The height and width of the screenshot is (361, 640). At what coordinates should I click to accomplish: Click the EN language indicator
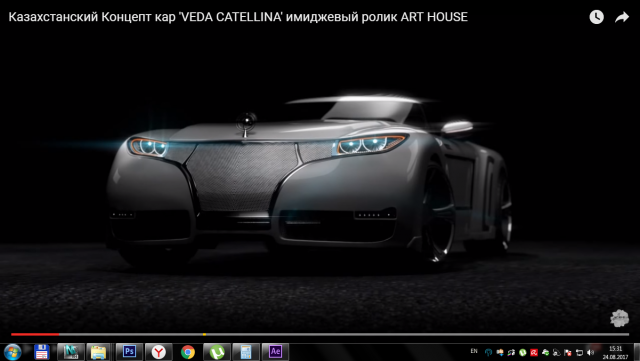[474, 351]
